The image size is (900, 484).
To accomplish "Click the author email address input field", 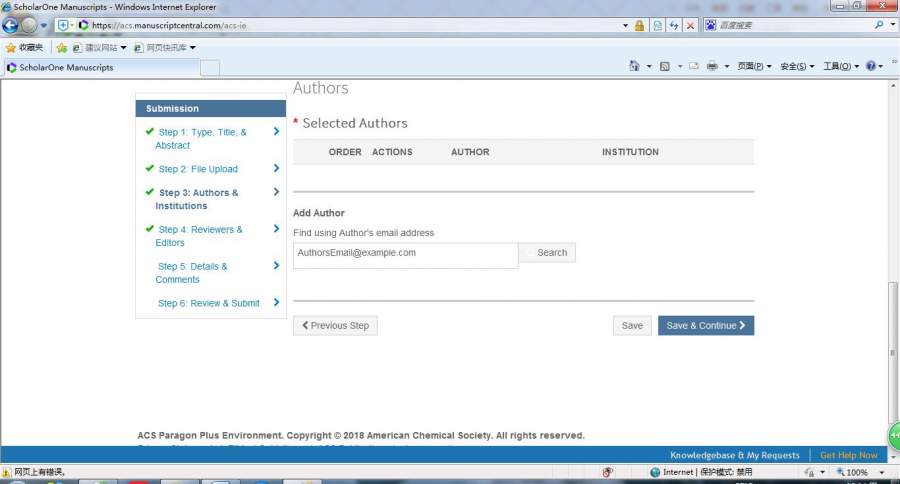I will tap(405, 255).
